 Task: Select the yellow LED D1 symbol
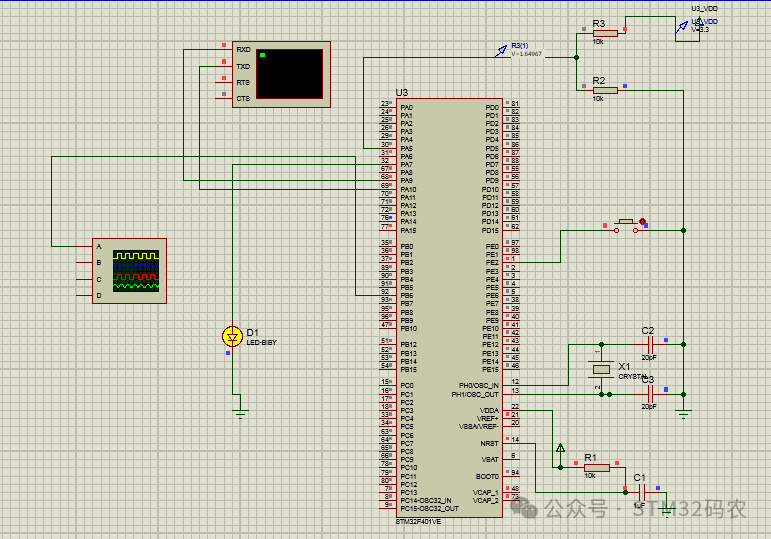tap(232, 337)
